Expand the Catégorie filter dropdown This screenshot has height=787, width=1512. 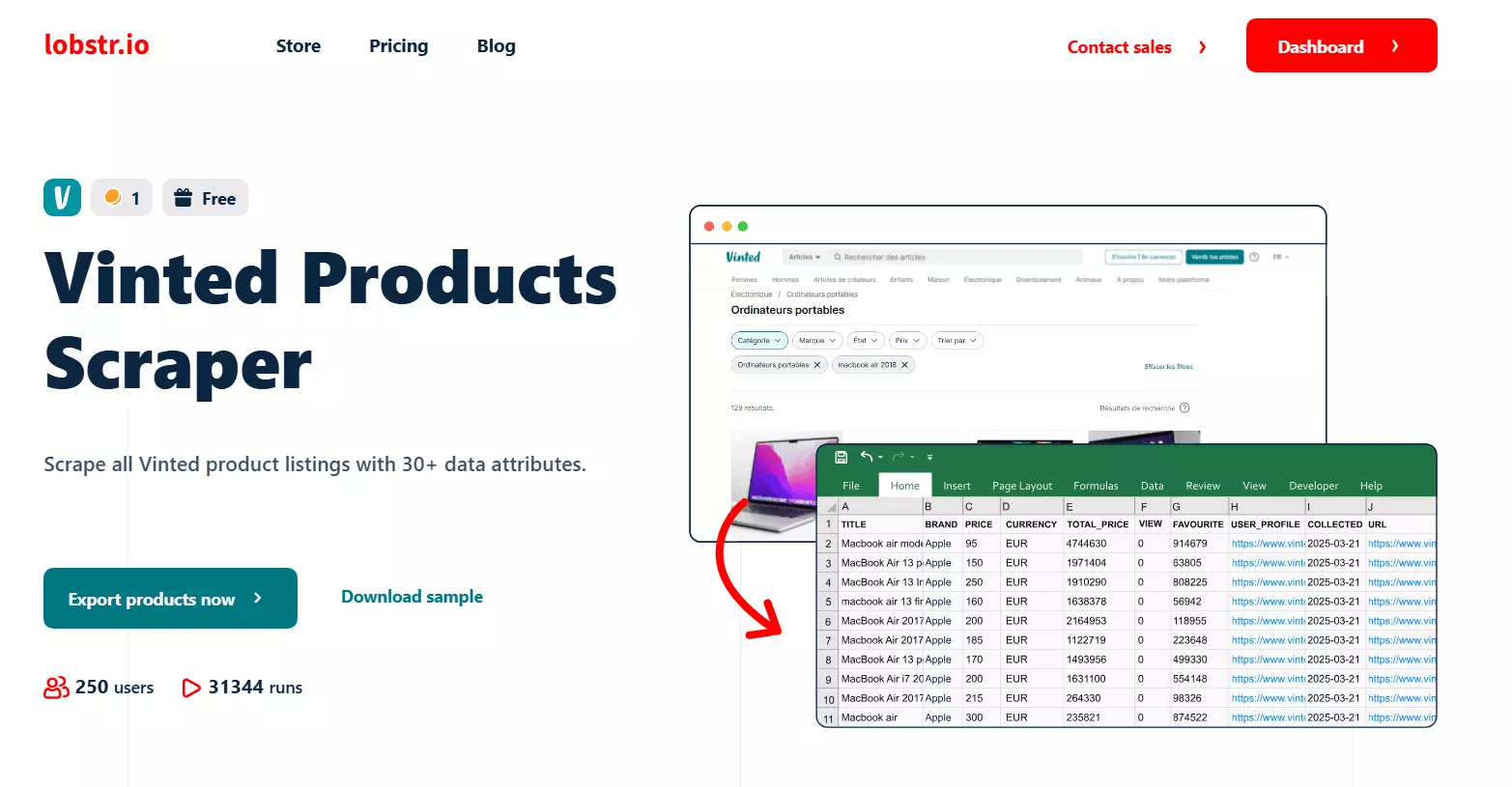[x=758, y=340]
